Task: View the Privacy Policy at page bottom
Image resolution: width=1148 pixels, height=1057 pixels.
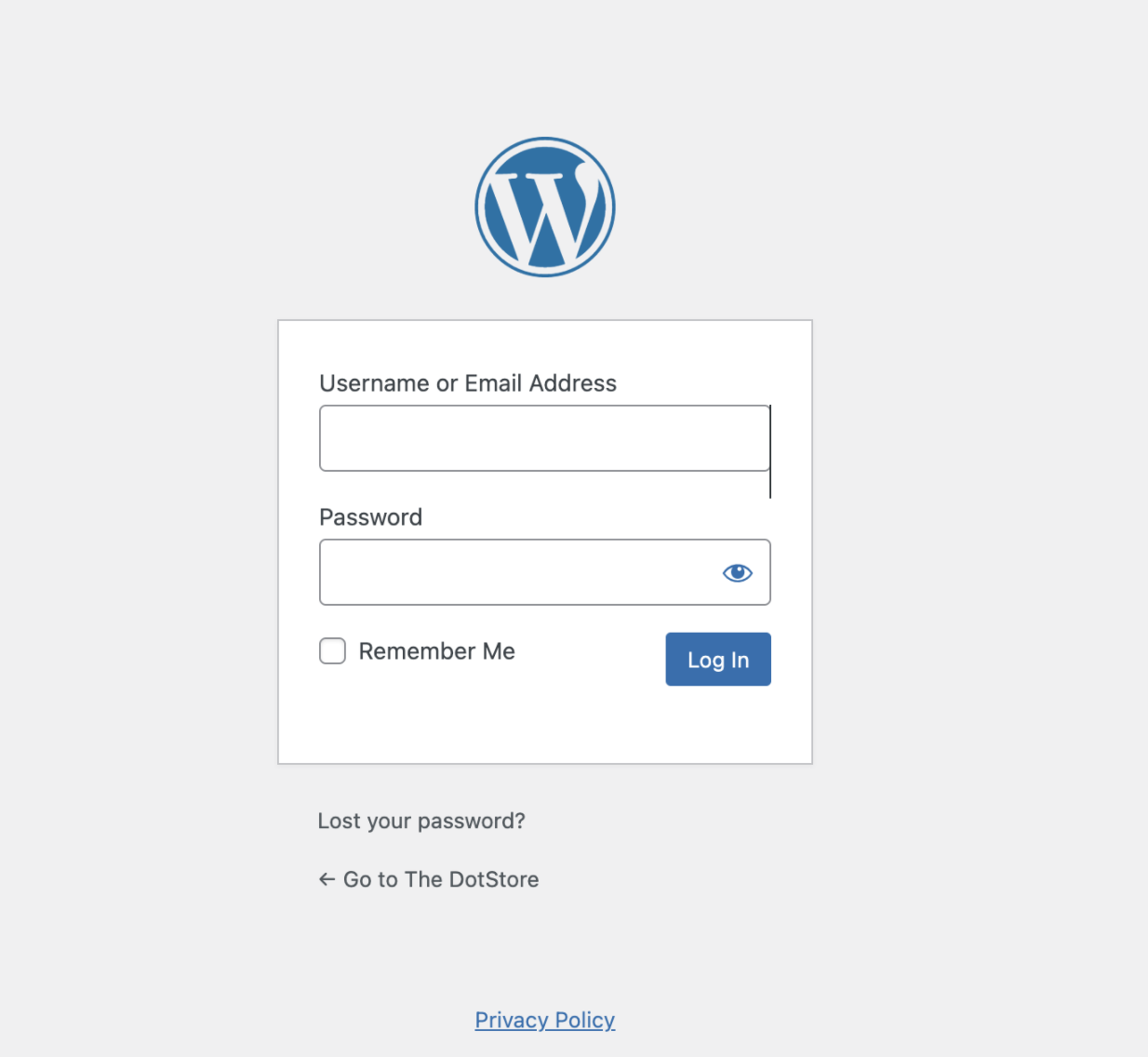Action: coord(545,1020)
